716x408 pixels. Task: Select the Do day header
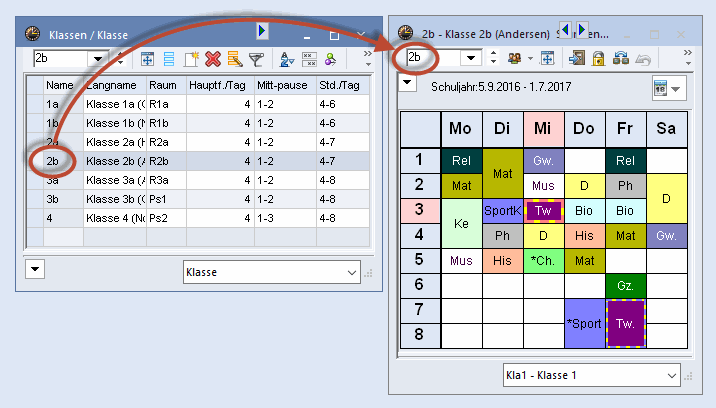584,129
